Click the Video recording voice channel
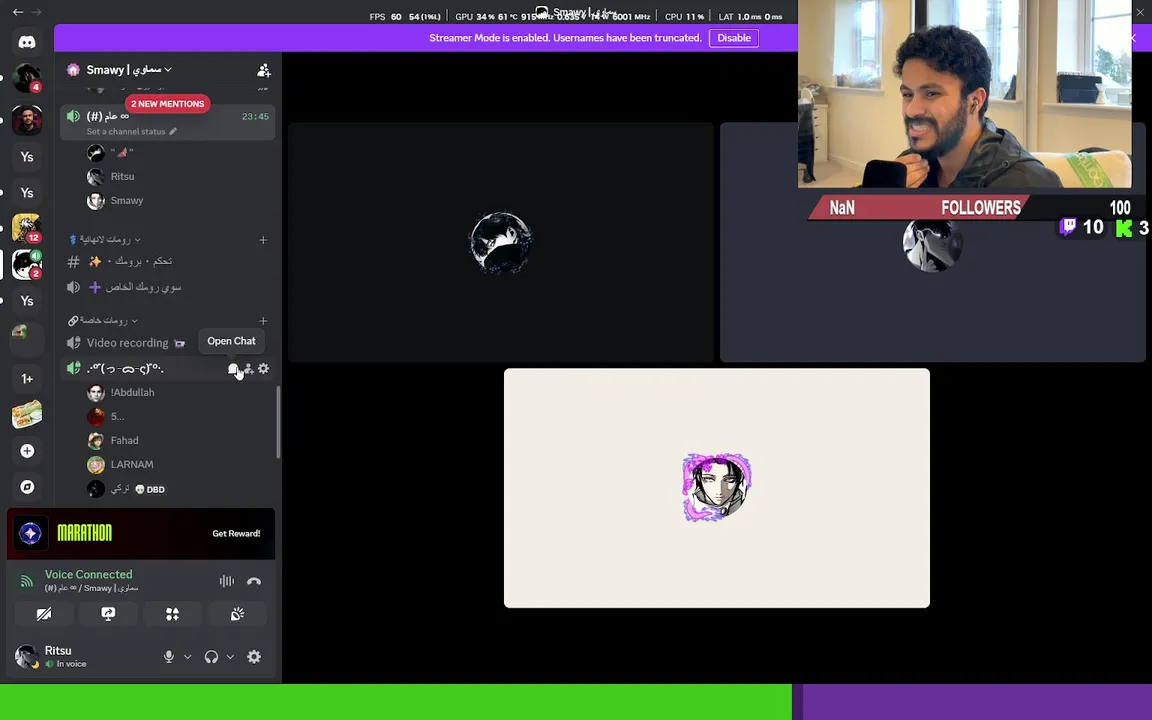The image size is (1152, 720). click(x=127, y=343)
